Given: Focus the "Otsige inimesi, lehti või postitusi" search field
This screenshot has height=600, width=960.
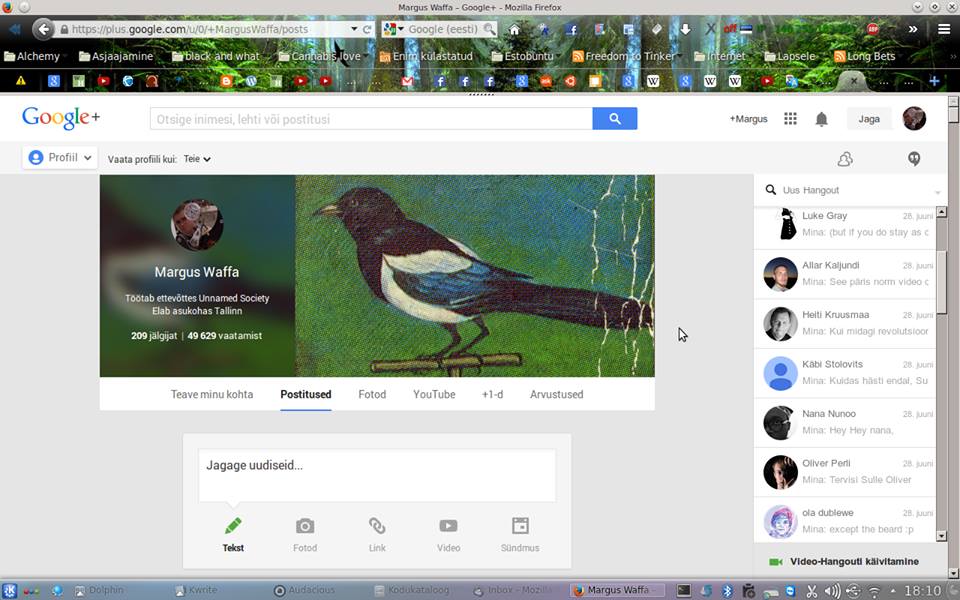Looking at the screenshot, I should tap(371, 119).
